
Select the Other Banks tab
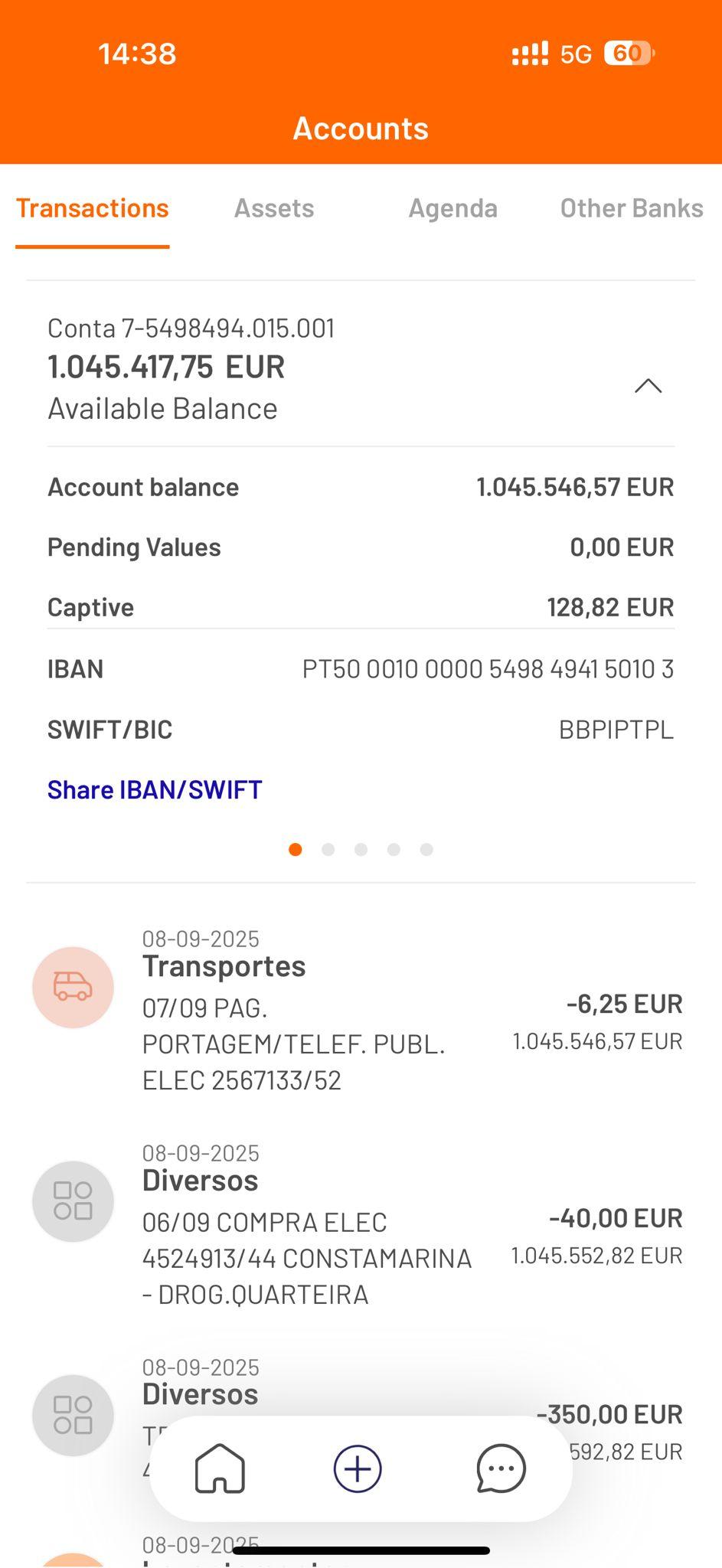pos(631,208)
